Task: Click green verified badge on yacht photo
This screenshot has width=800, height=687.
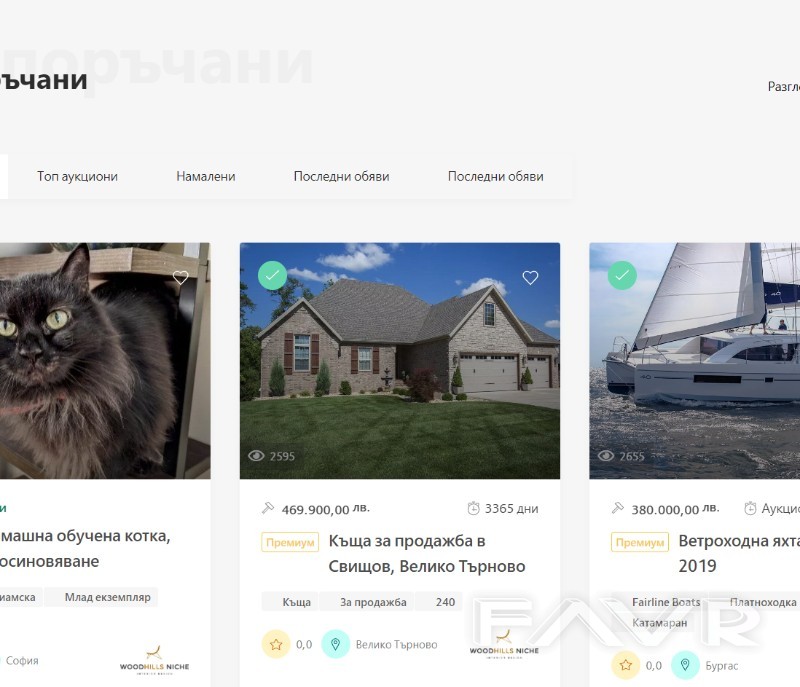Action: pos(622,275)
